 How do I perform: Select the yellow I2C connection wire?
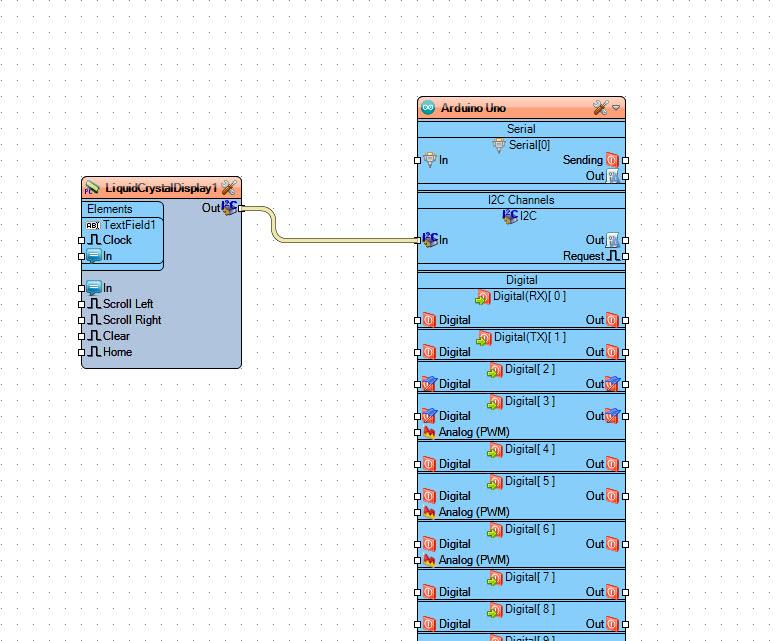click(330, 240)
